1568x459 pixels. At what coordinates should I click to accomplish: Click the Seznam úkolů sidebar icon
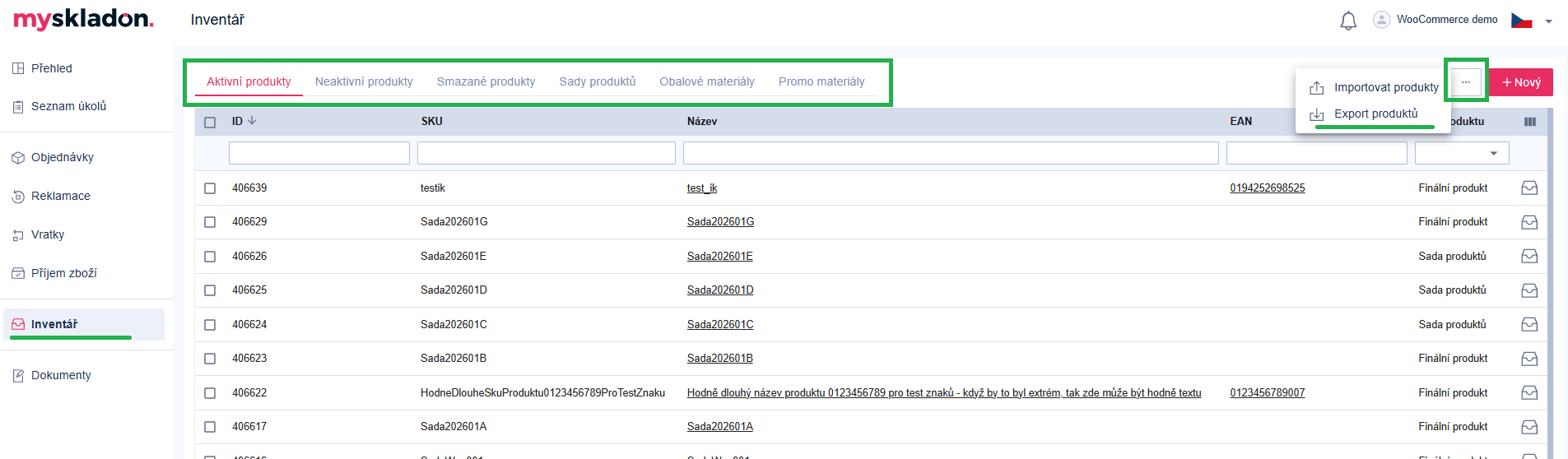point(18,106)
